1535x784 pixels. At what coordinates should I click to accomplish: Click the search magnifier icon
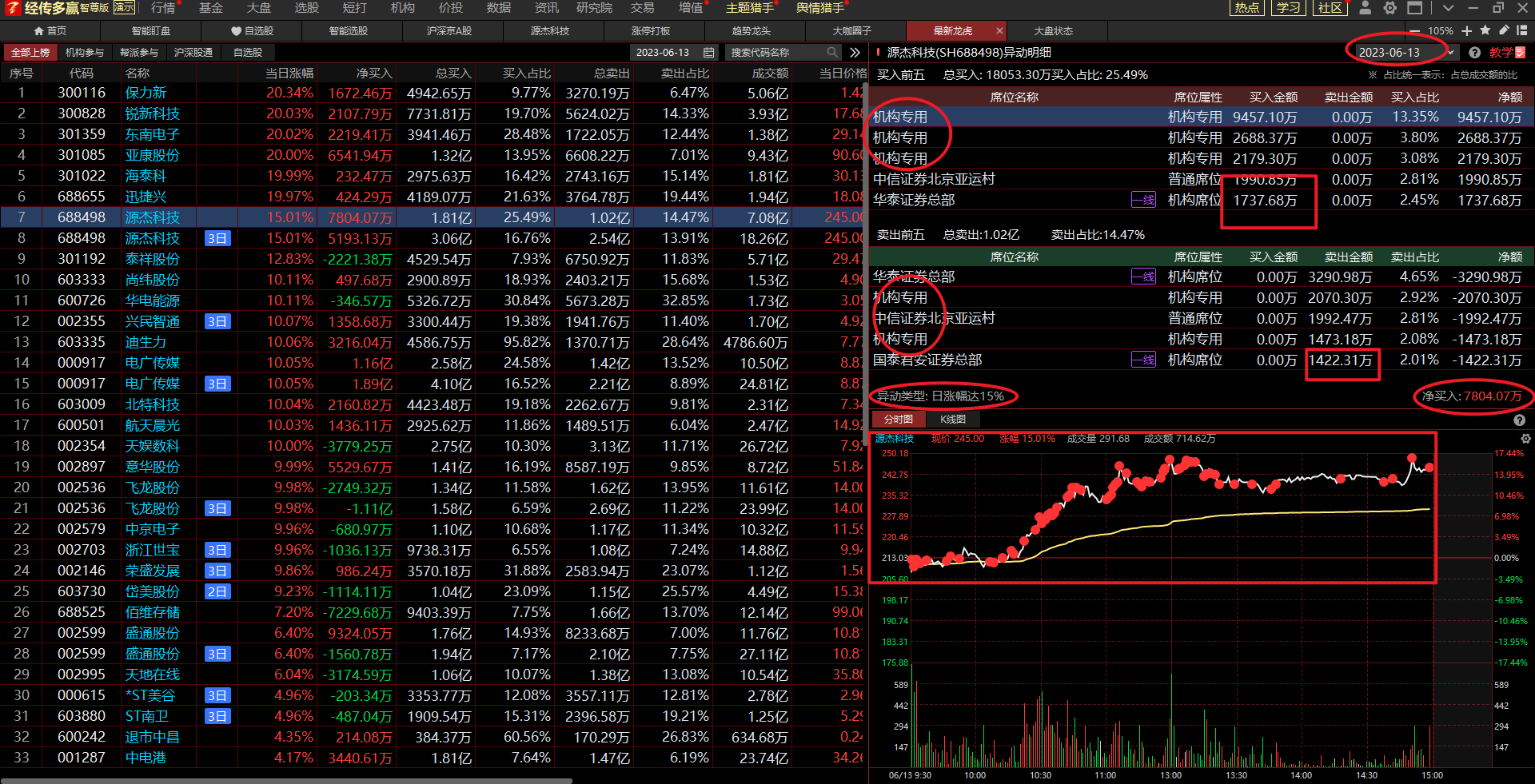(x=832, y=53)
